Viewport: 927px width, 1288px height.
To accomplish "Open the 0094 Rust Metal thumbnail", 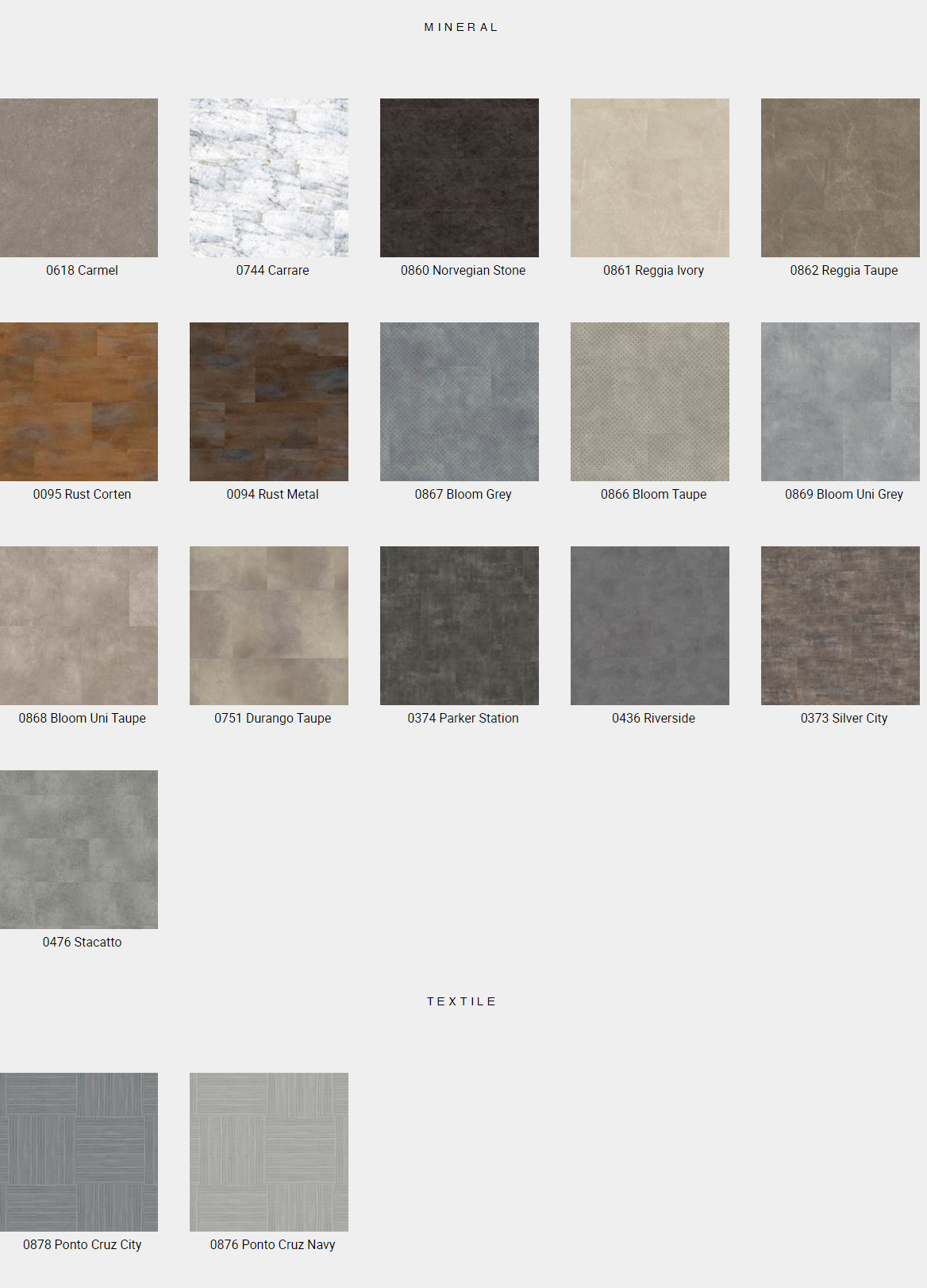I will click(x=269, y=402).
